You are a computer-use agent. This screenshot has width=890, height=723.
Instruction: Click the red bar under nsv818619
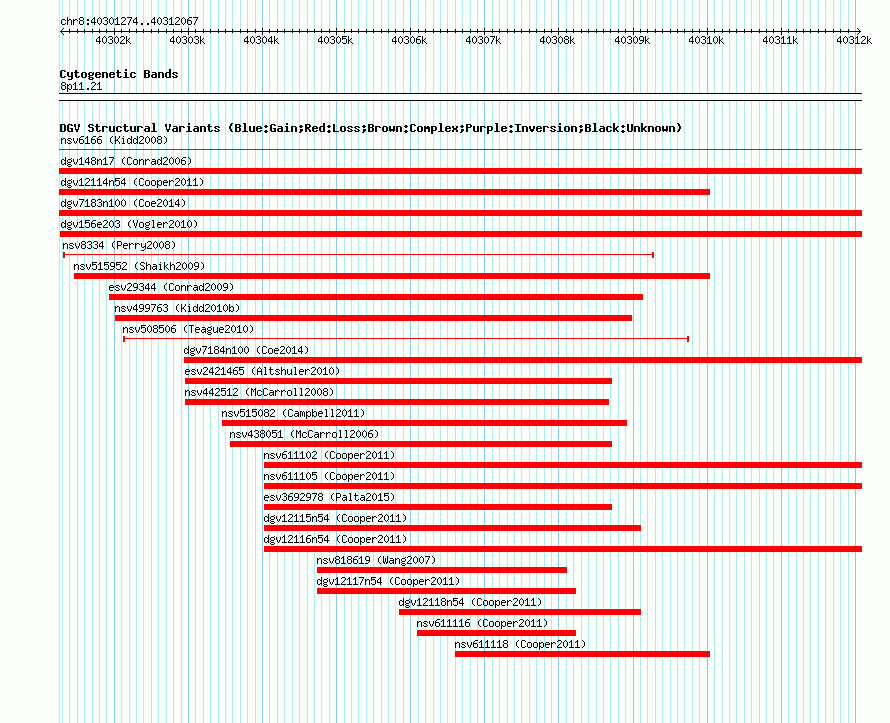click(x=442, y=570)
